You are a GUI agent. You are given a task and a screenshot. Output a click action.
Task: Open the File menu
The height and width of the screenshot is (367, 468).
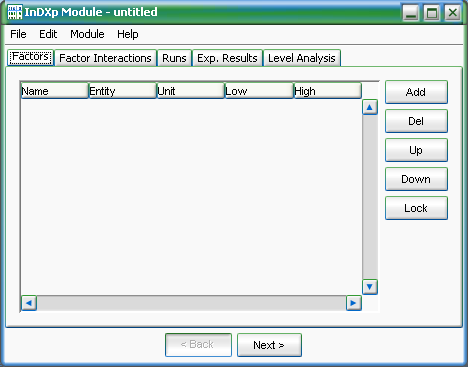click(18, 34)
